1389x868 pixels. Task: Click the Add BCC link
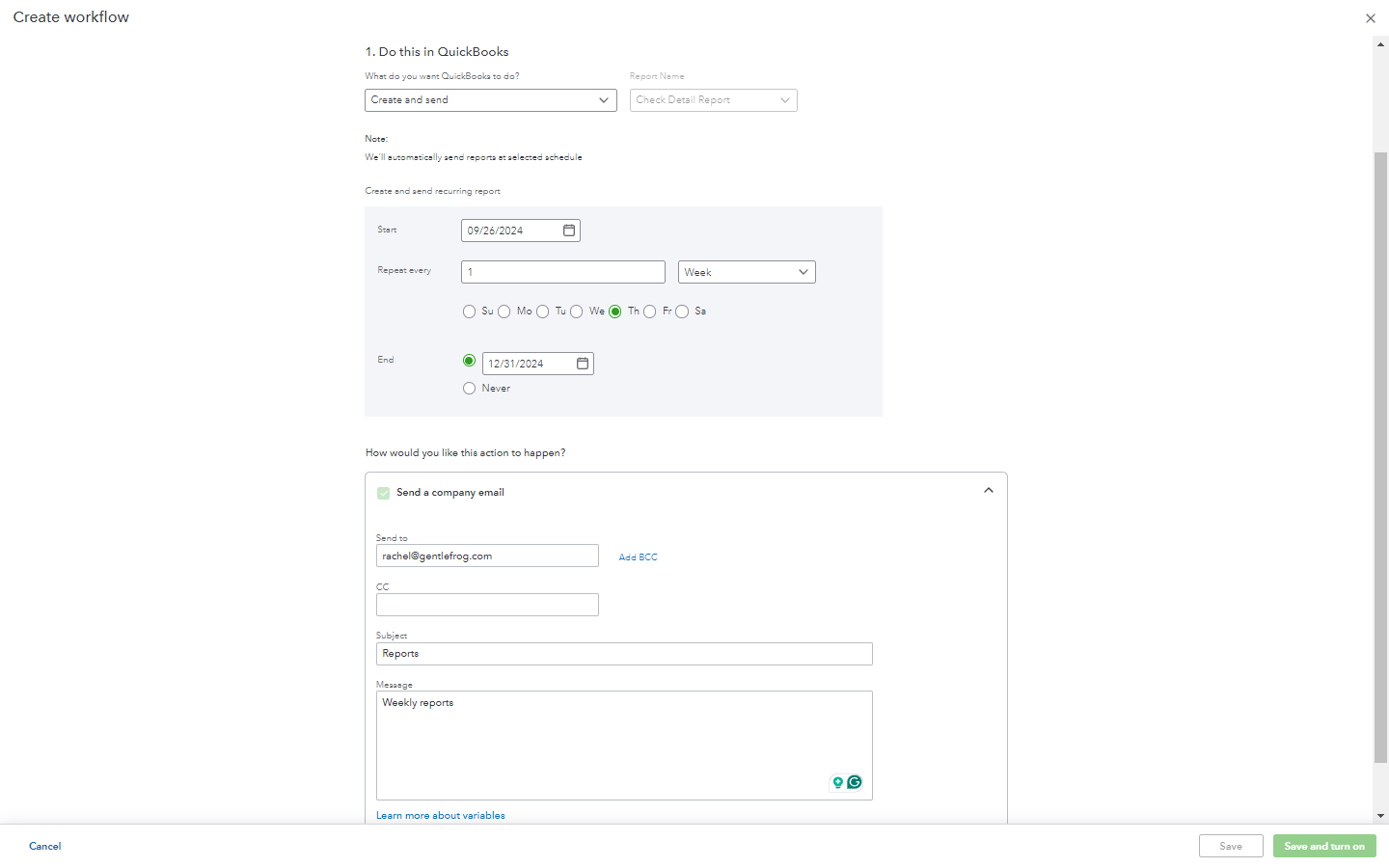(x=638, y=557)
